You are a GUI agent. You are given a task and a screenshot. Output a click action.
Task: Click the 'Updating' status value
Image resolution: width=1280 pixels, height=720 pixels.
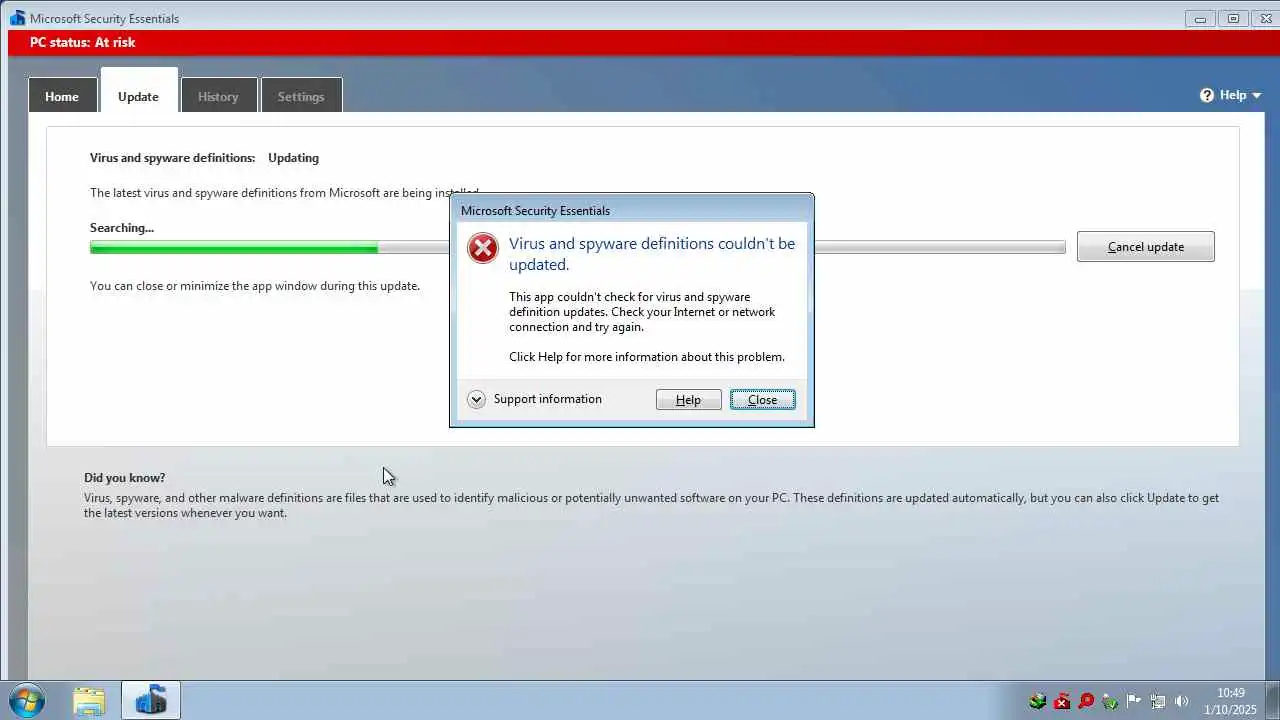(293, 158)
